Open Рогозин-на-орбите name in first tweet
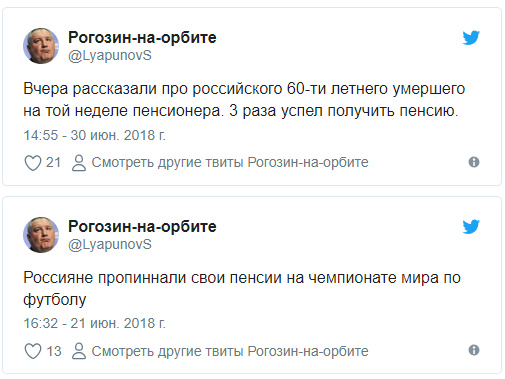The height and width of the screenshot is (379, 505). (x=142, y=37)
